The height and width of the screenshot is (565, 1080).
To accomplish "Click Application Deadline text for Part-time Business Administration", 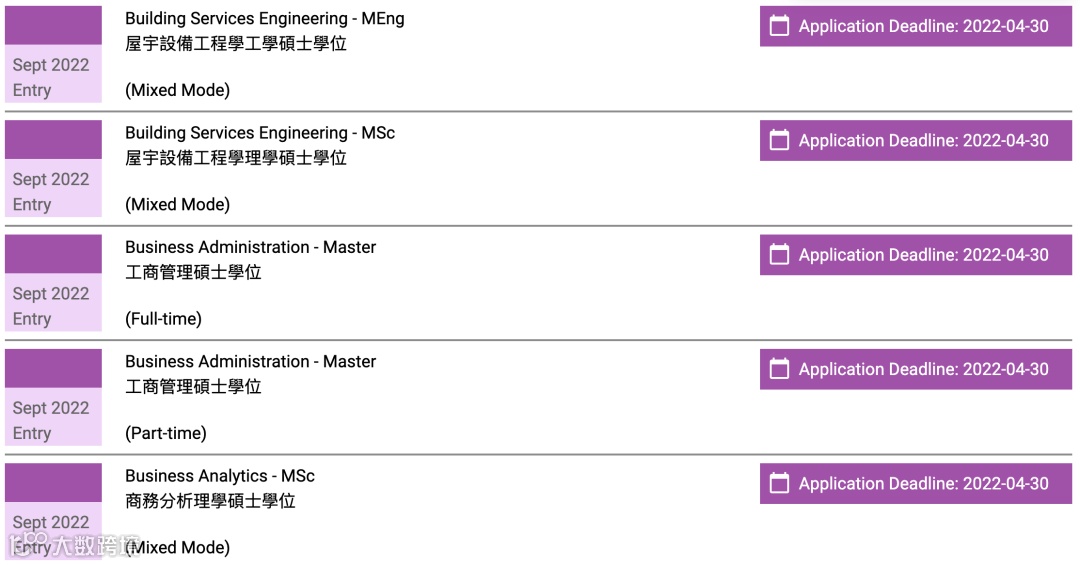I will (x=923, y=369).
